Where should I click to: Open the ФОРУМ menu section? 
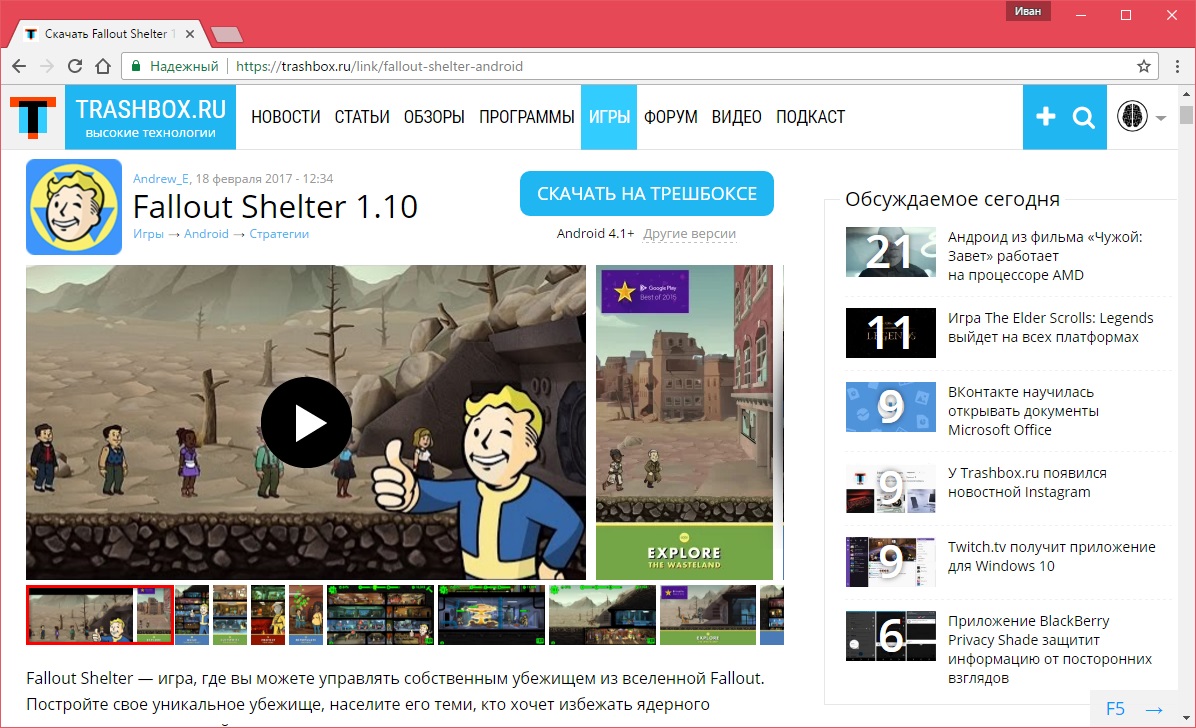670,117
